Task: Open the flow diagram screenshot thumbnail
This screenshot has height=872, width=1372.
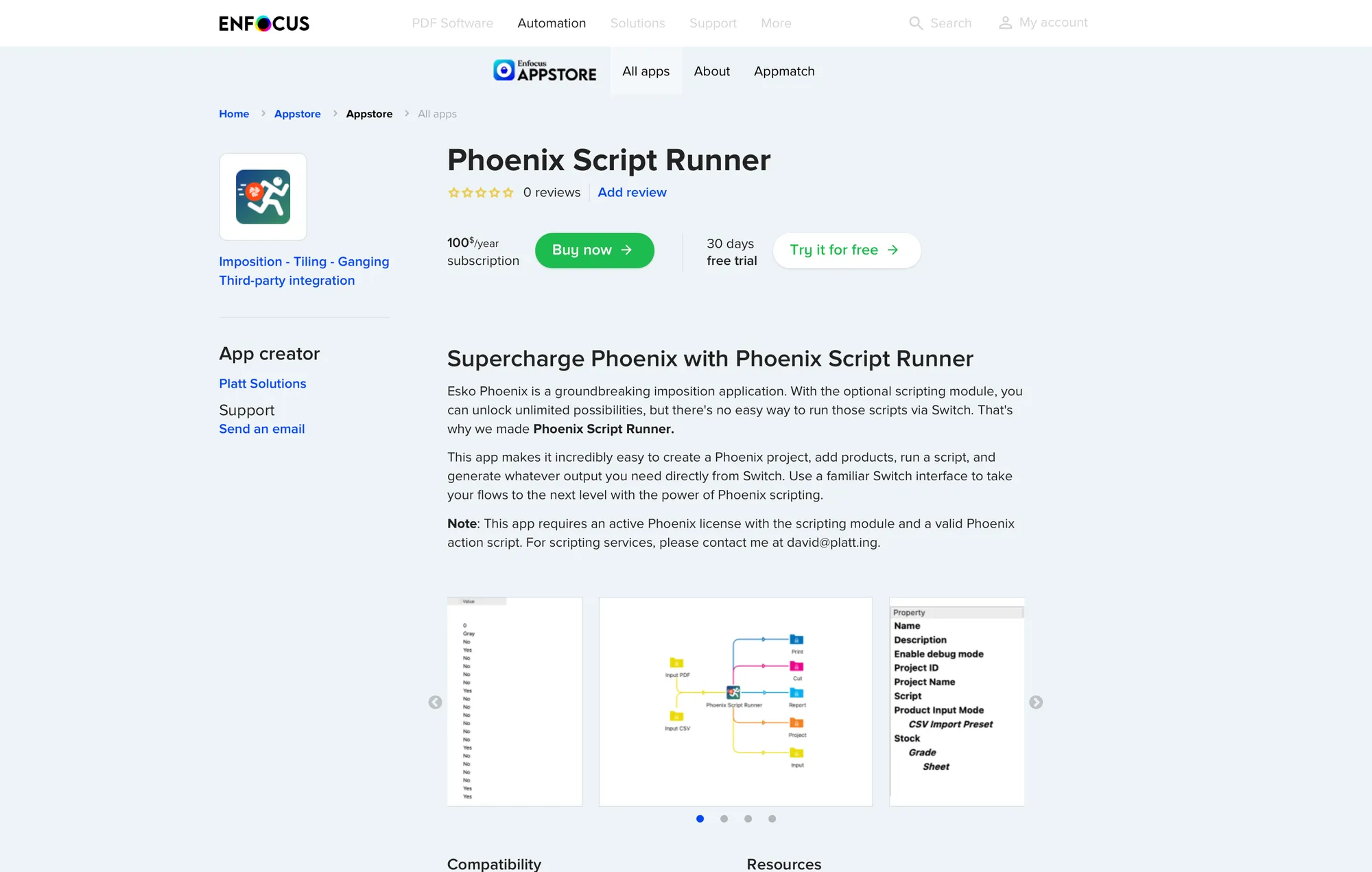Action: coord(735,701)
